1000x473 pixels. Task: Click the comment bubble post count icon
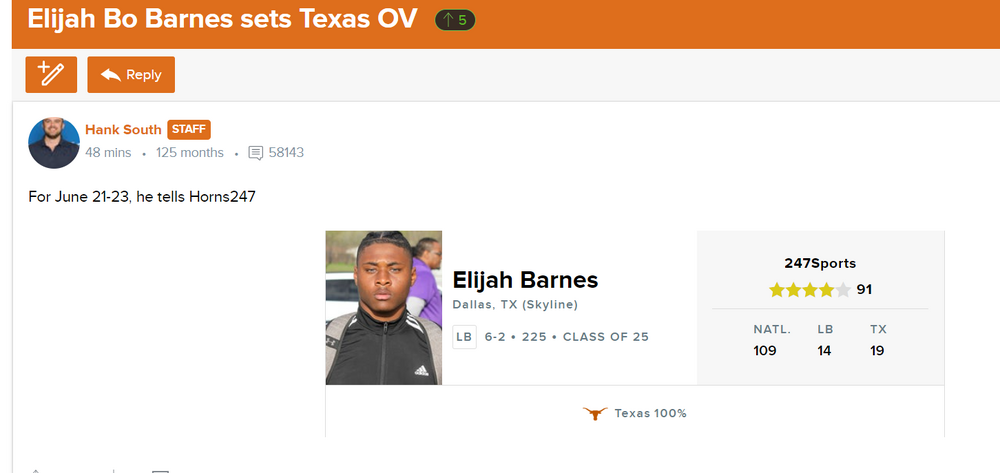click(256, 153)
